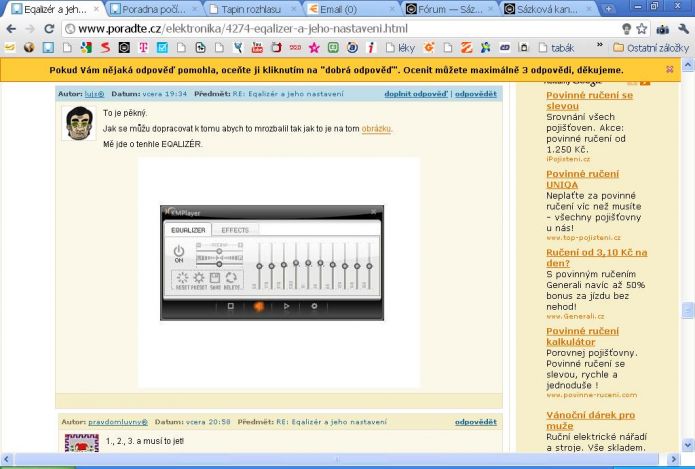Open the blue checkmark bookmark icon
Image resolution: width=695 pixels, height=469 pixels.
click(162, 48)
